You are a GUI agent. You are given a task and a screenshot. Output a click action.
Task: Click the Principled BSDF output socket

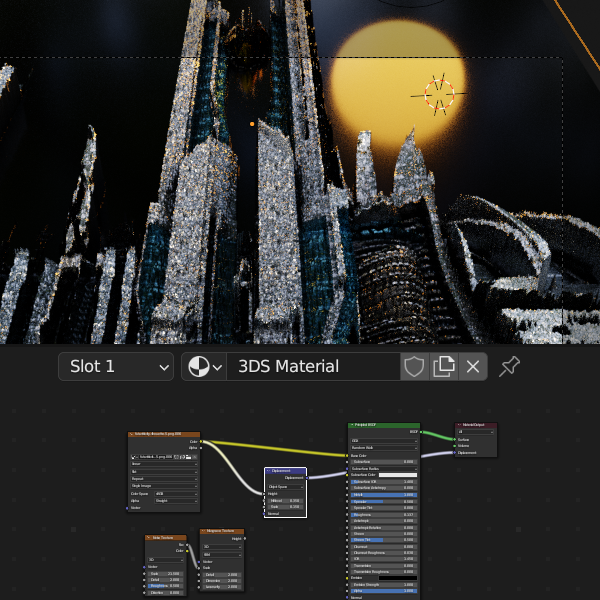[421, 432]
